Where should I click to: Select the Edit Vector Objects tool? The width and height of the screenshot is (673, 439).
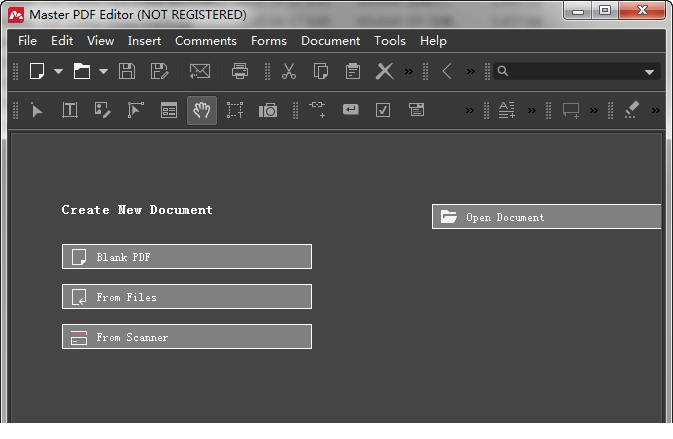[x=136, y=110]
